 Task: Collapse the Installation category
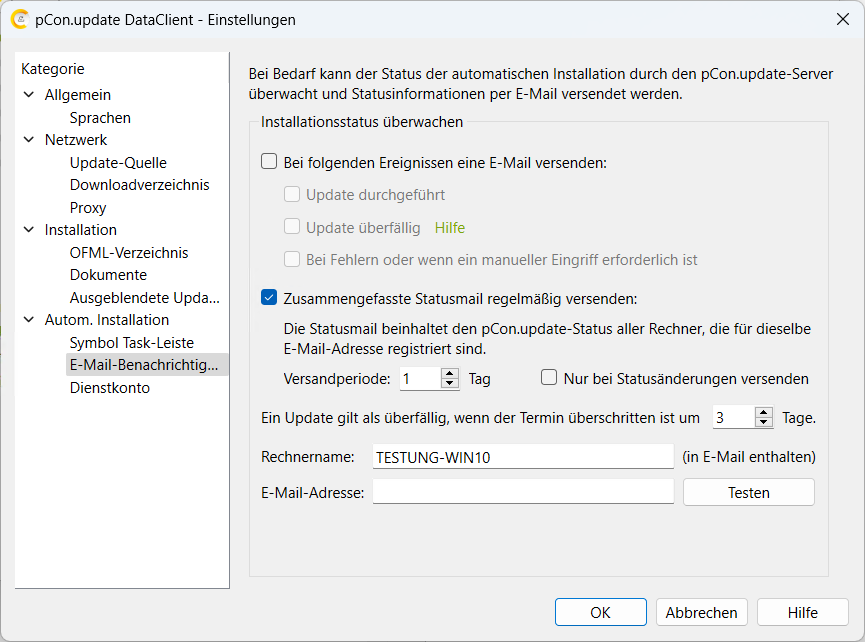pos(29,229)
